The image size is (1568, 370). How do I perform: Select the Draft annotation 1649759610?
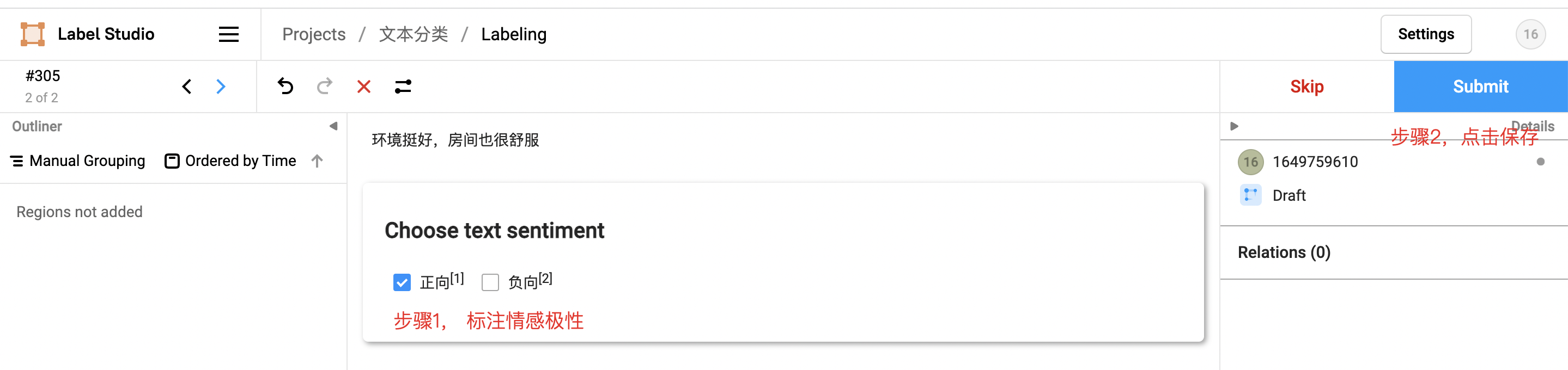point(1315,162)
